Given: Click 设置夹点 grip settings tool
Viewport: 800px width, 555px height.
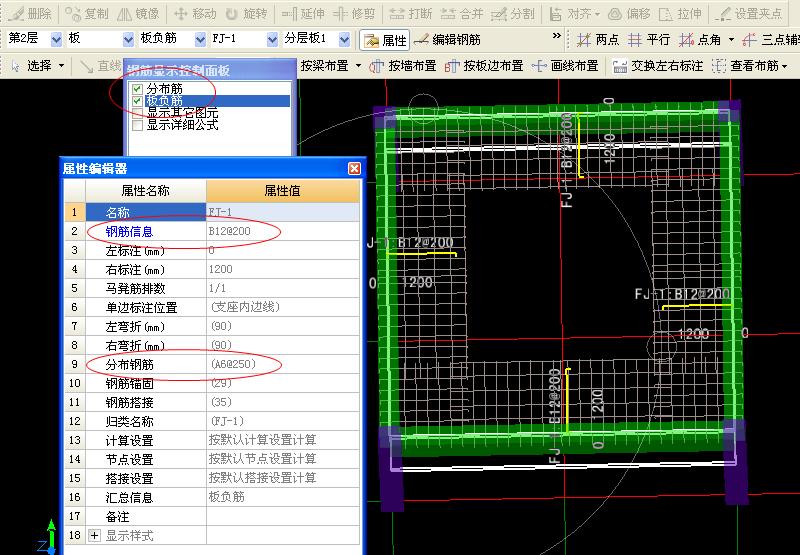Looking at the screenshot, I should [748, 13].
